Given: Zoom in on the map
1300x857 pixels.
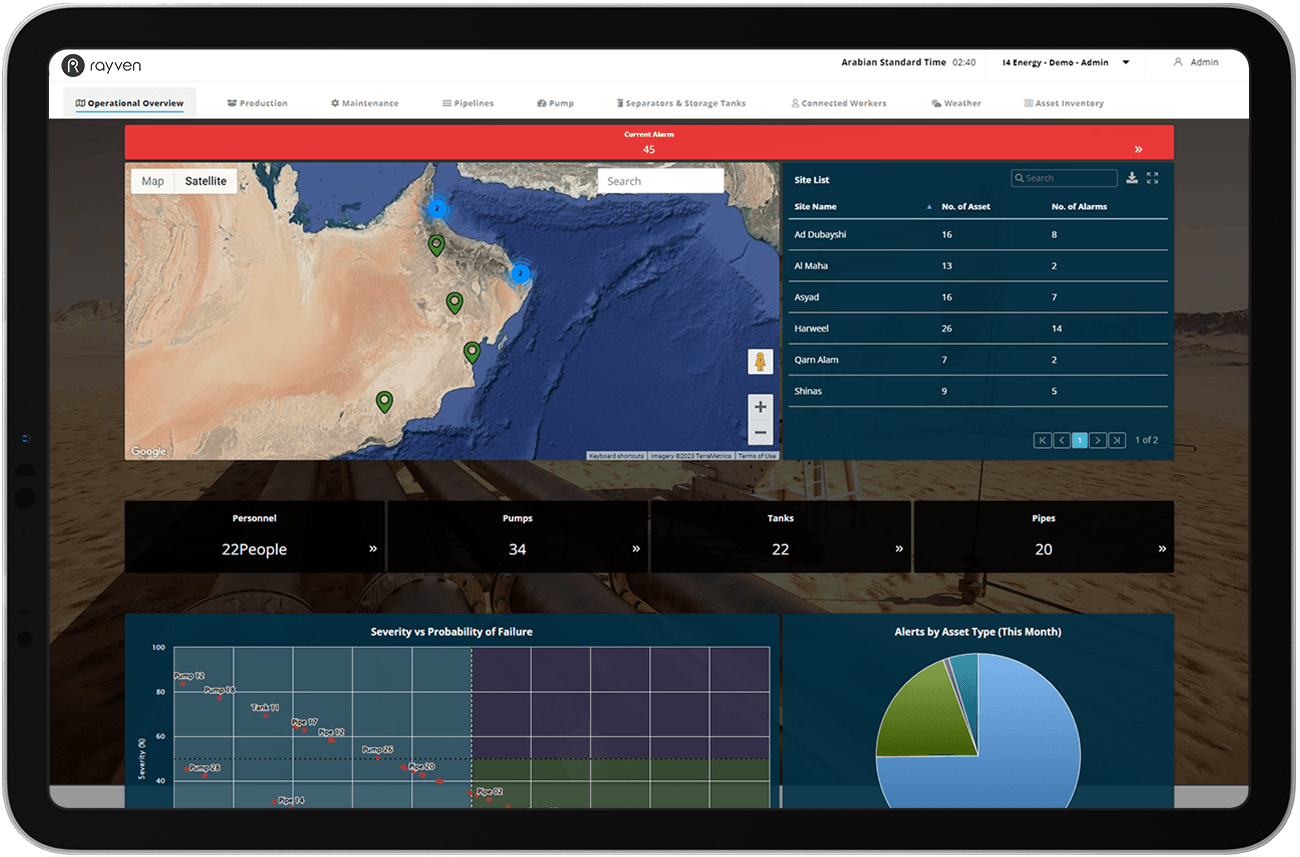Looking at the screenshot, I should [x=760, y=406].
